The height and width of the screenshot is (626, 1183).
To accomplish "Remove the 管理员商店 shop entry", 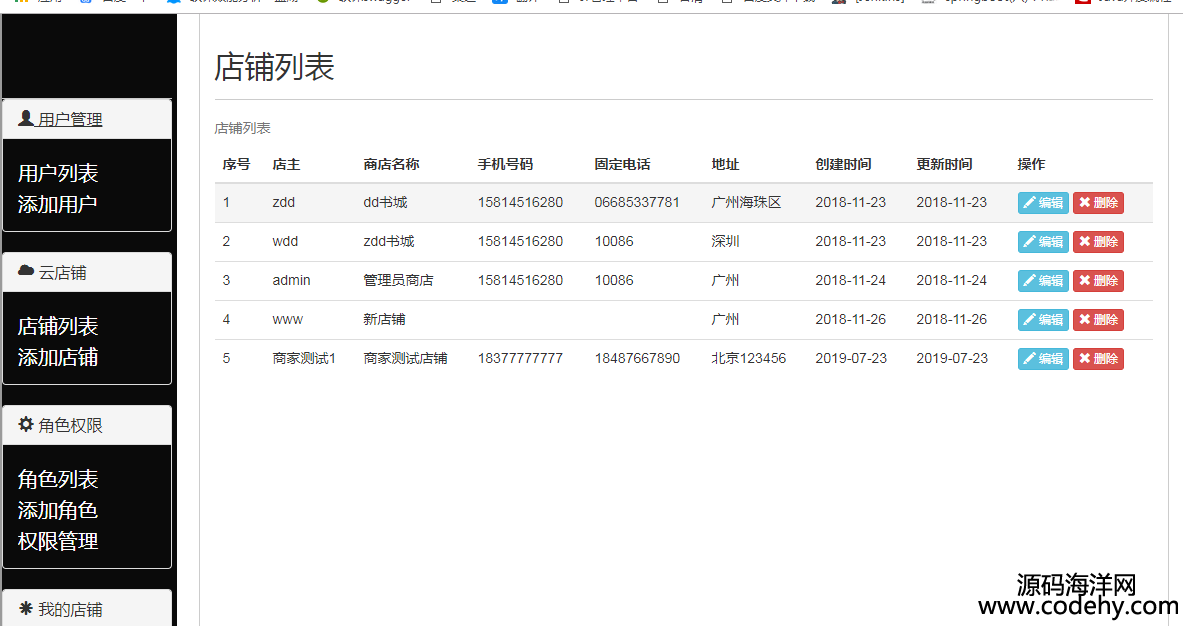I will [x=1098, y=281].
